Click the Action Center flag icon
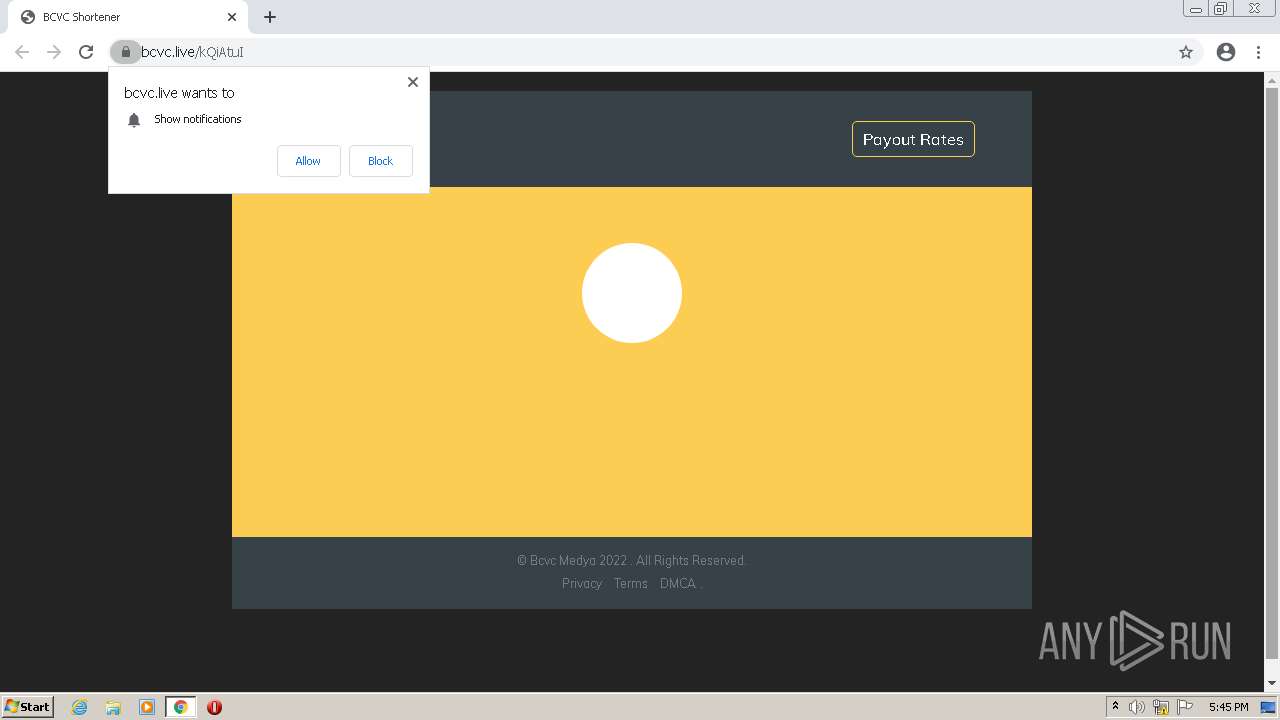This screenshot has width=1280, height=720. tap(1185, 707)
